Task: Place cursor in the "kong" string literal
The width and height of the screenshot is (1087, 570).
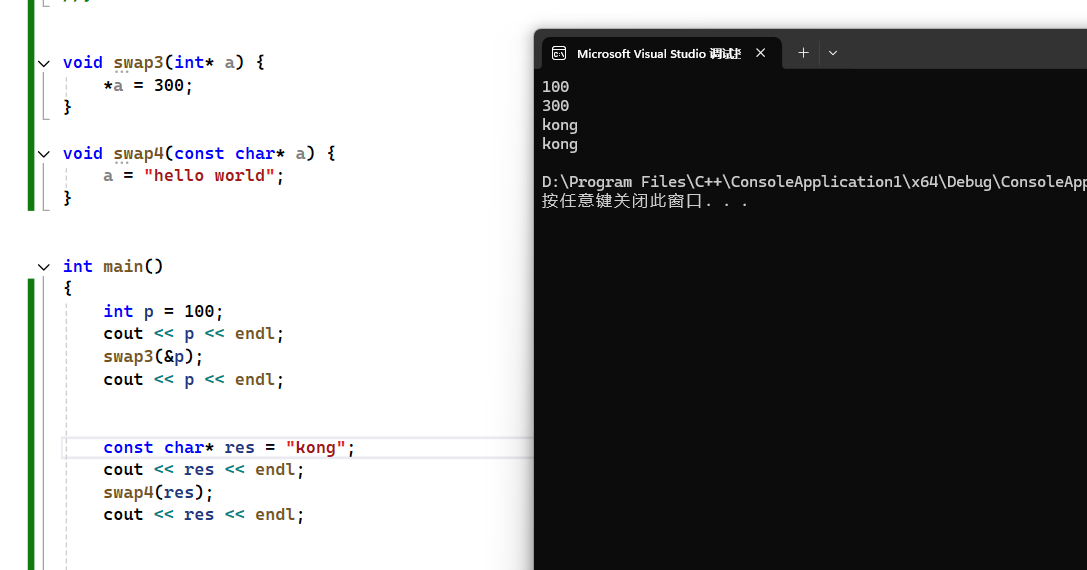Action: (316, 448)
